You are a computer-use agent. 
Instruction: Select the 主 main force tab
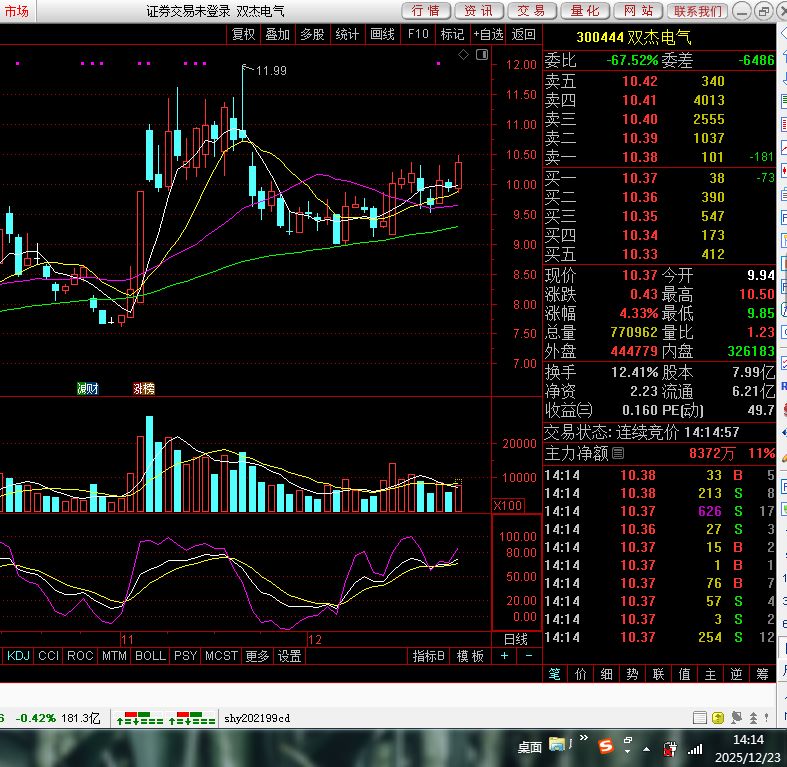click(x=710, y=674)
